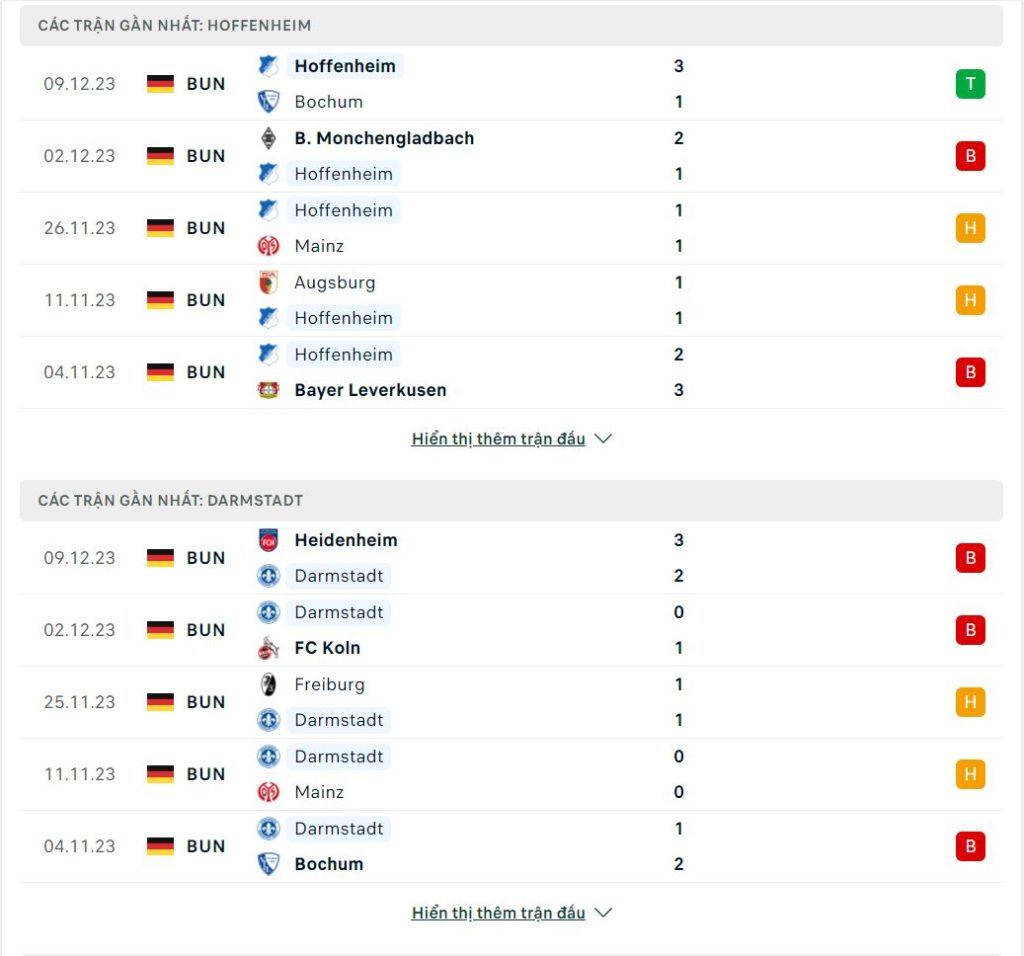Expand more Hoffenheim matches with chevron arrow
This screenshot has width=1024, height=956.
coord(603,439)
